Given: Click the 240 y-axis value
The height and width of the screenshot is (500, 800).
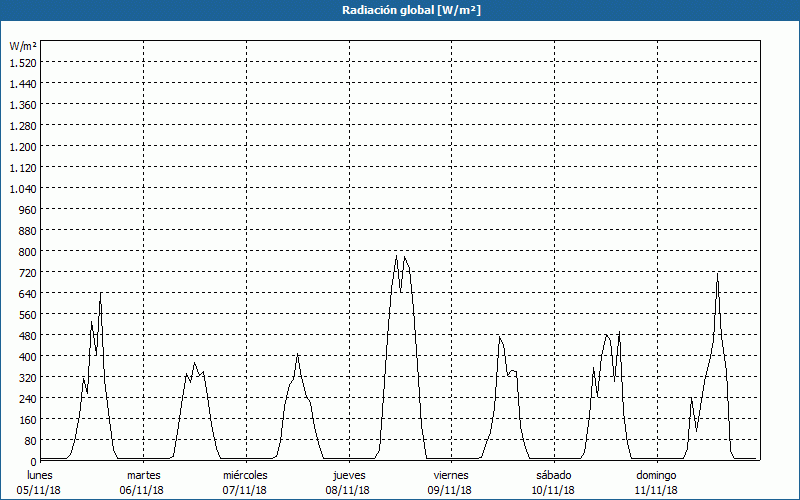Looking at the screenshot, I should (x=28, y=398).
